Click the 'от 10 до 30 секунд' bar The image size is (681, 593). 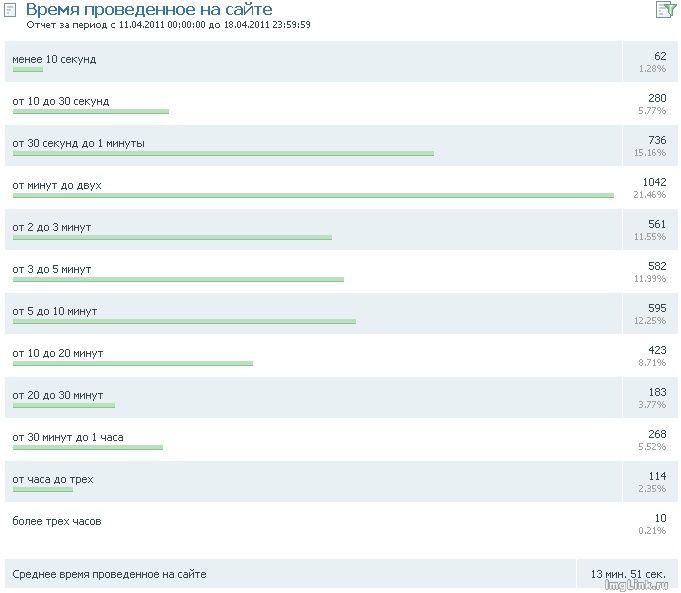[x=90, y=112]
